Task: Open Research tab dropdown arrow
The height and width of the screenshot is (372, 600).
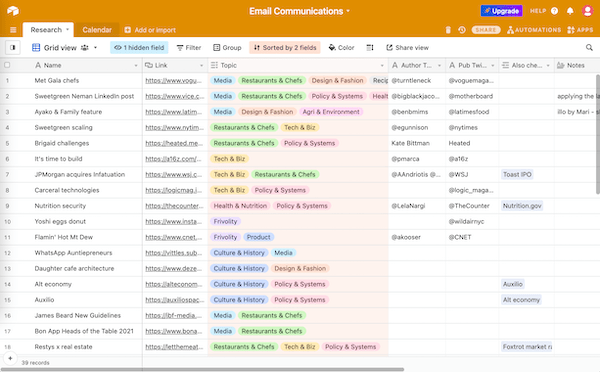Action: click(67, 29)
